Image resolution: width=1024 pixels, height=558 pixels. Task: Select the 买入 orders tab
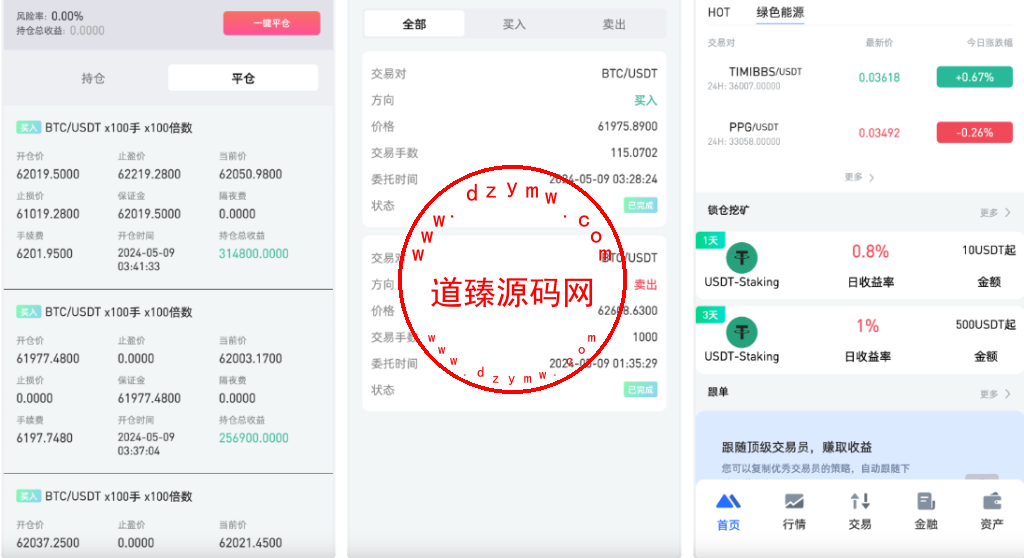coord(514,24)
